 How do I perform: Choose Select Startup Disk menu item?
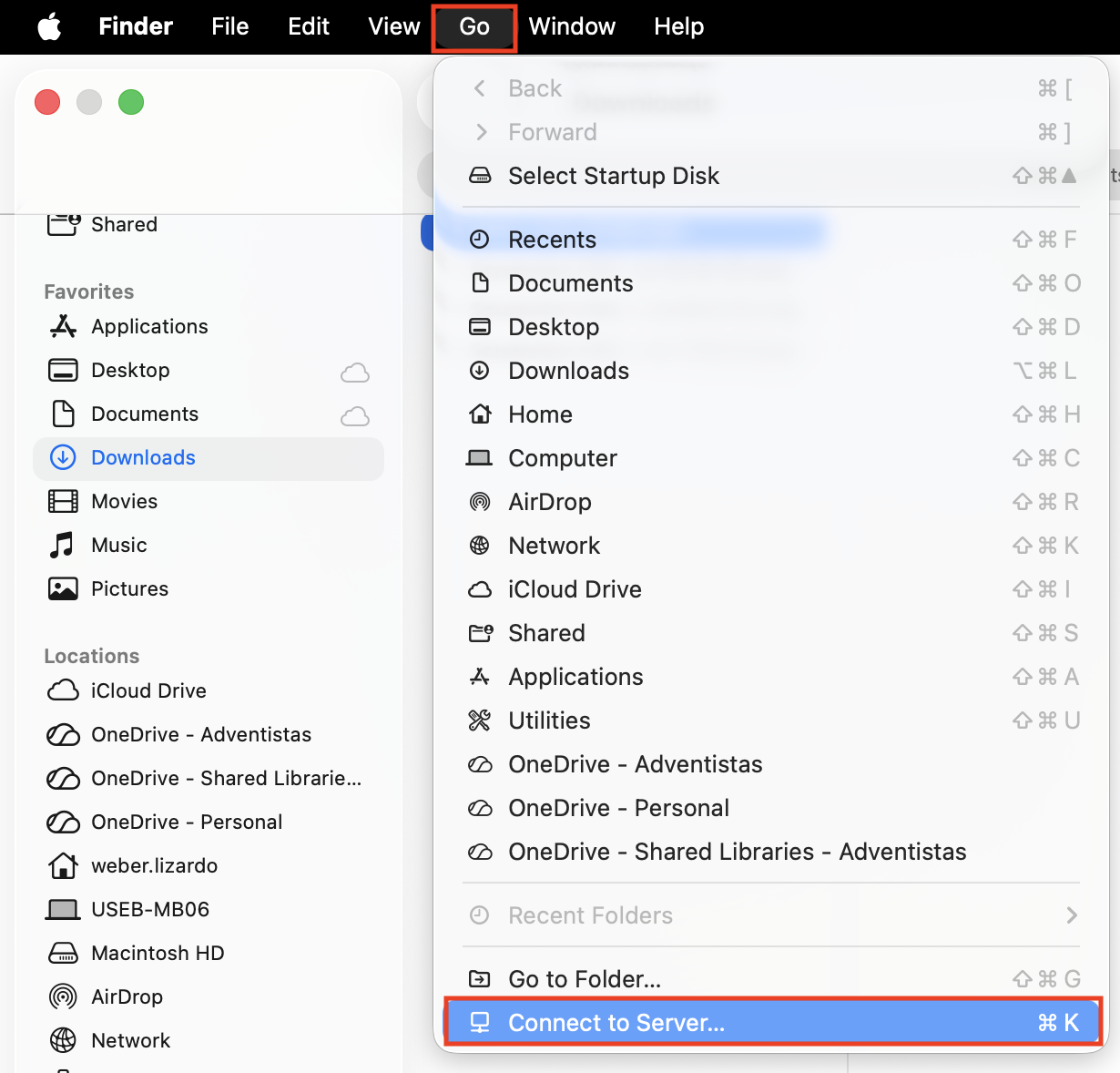(x=614, y=176)
